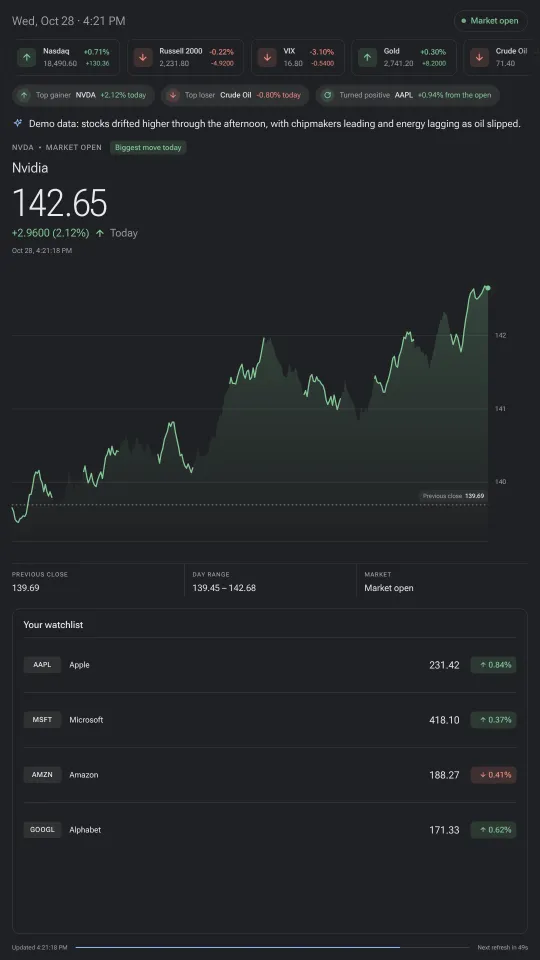
Task: Click the Crude Oil down-arrow icon
Action: coord(479,58)
